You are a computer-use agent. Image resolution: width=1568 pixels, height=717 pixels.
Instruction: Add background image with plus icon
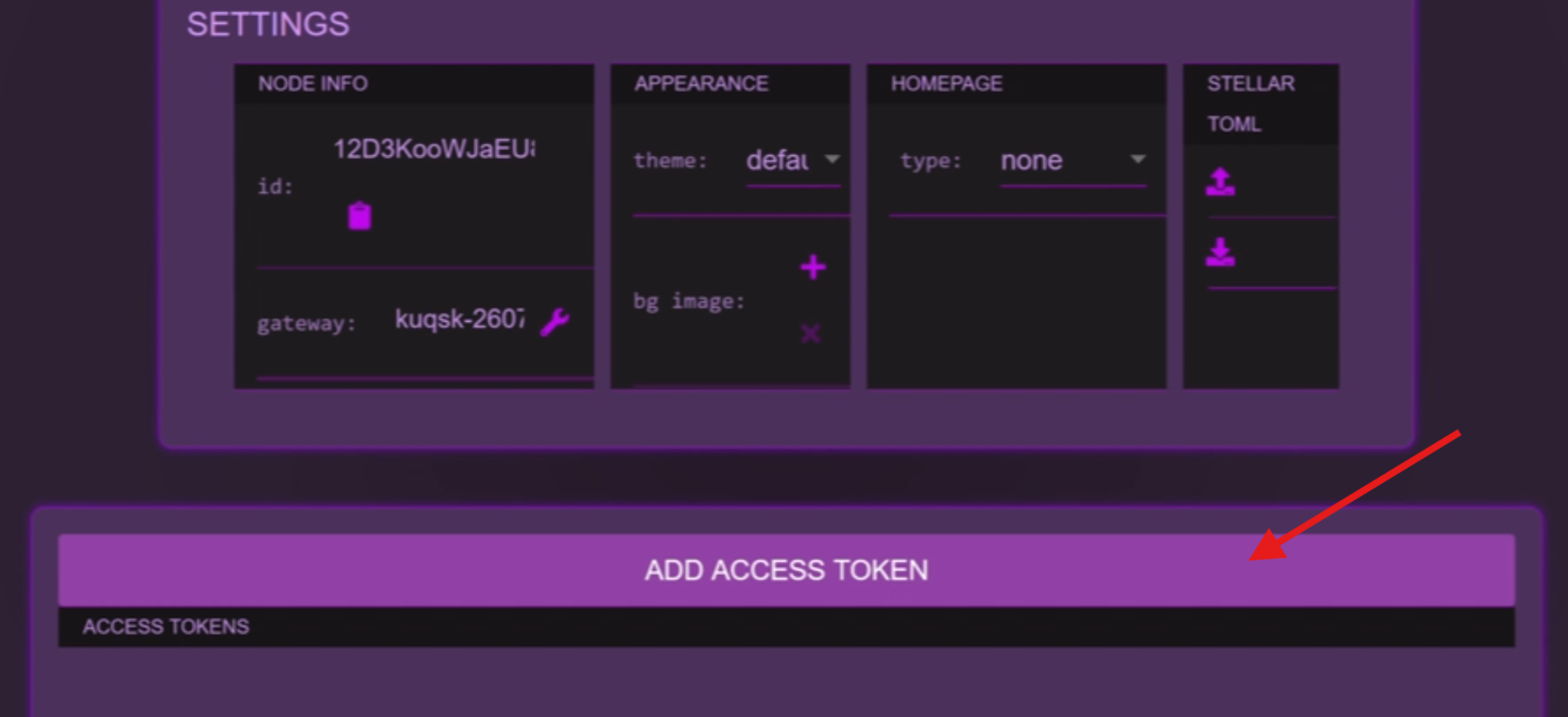click(813, 267)
